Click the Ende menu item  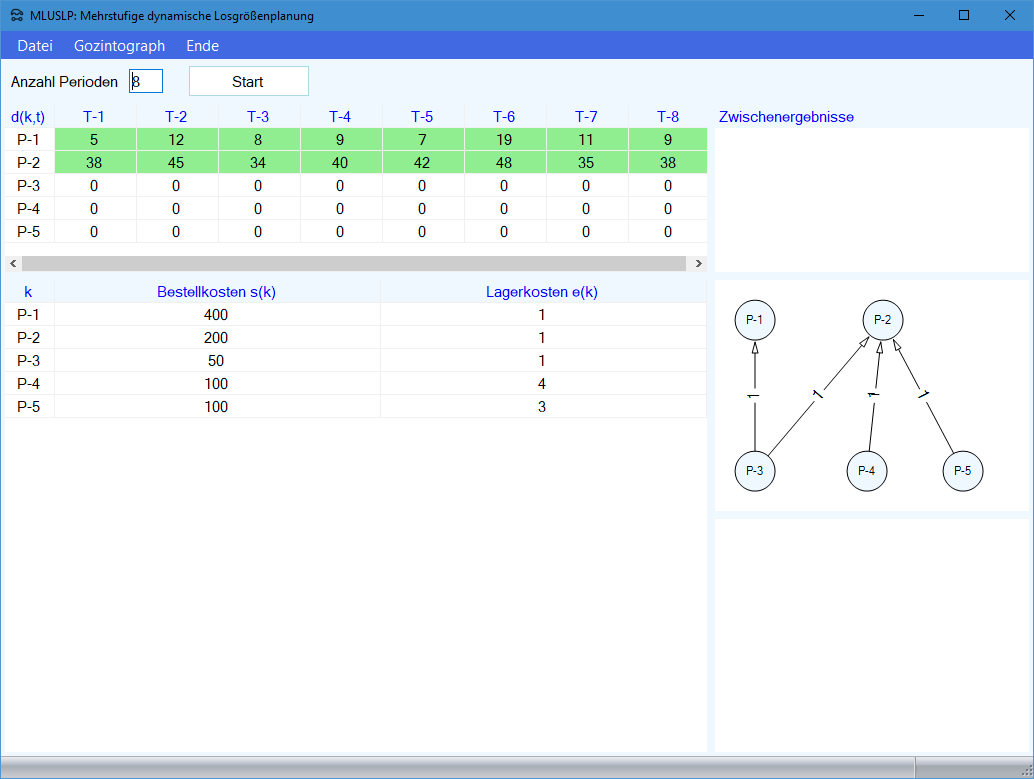point(202,46)
